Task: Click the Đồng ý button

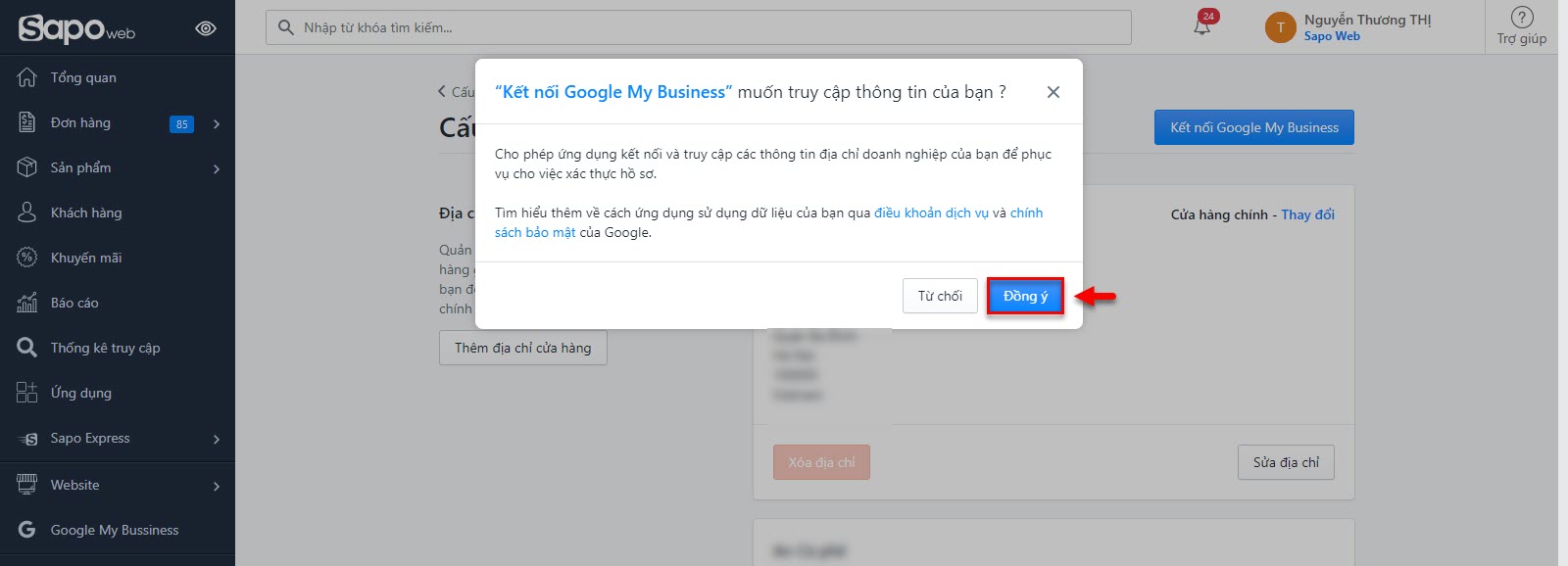Action: (1025, 296)
